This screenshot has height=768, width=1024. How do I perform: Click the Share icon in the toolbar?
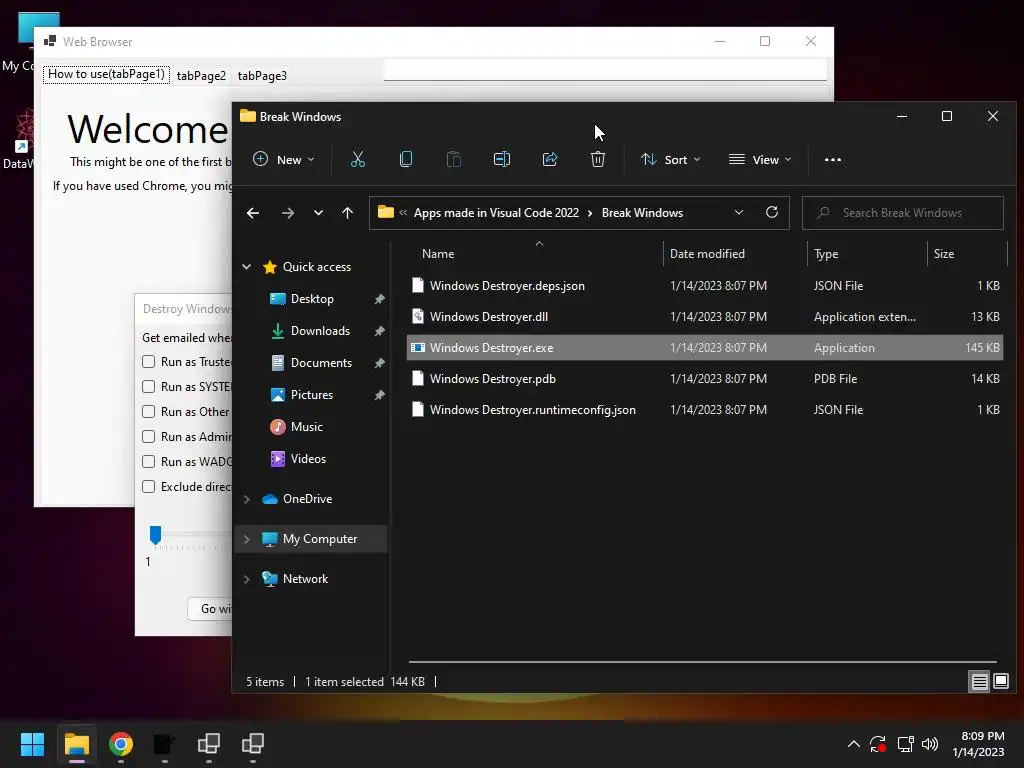pyautogui.click(x=550, y=159)
